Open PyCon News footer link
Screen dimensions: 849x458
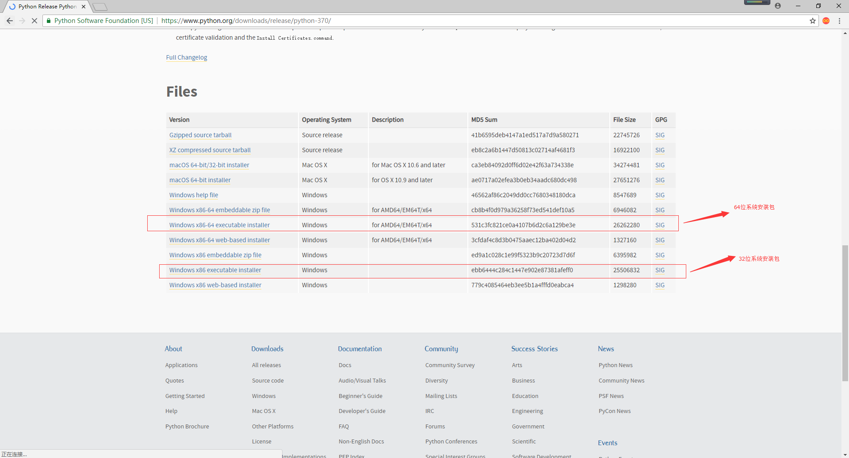coord(614,411)
